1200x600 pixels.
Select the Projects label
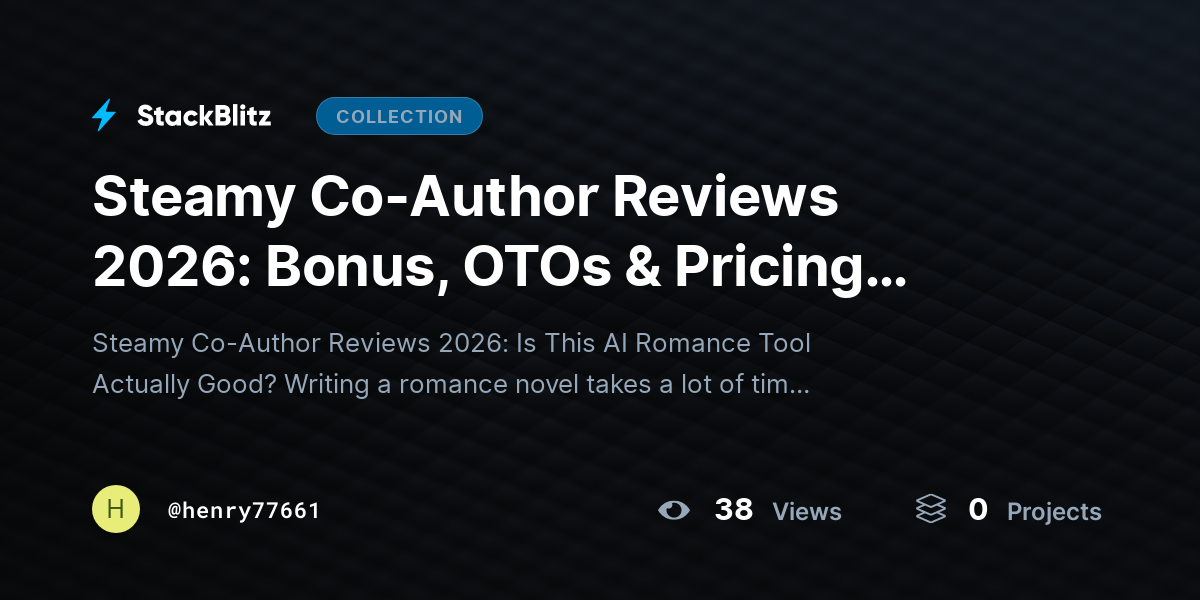click(1054, 512)
